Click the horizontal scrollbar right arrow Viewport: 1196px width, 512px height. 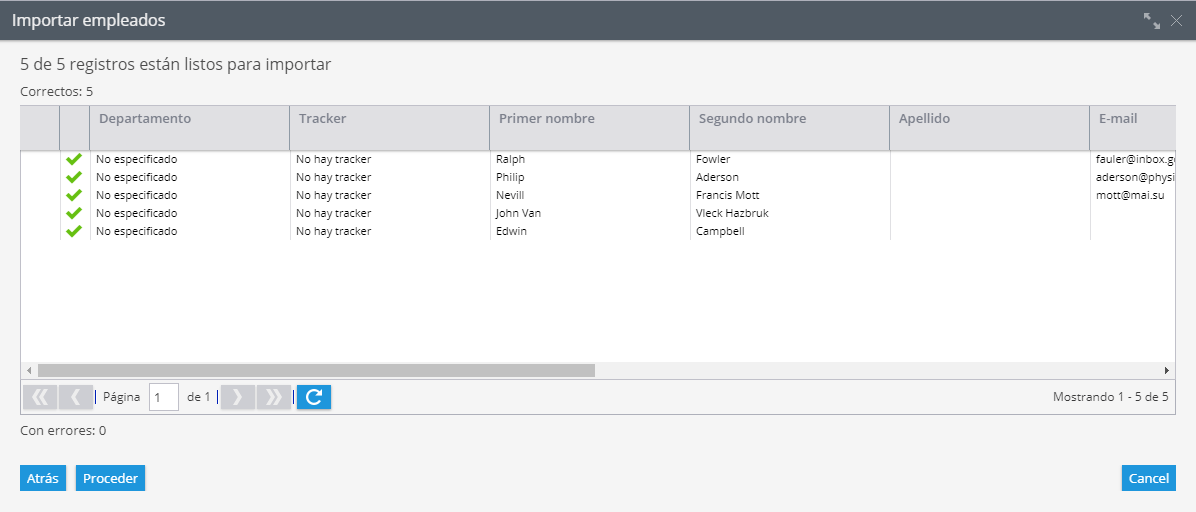1167,370
